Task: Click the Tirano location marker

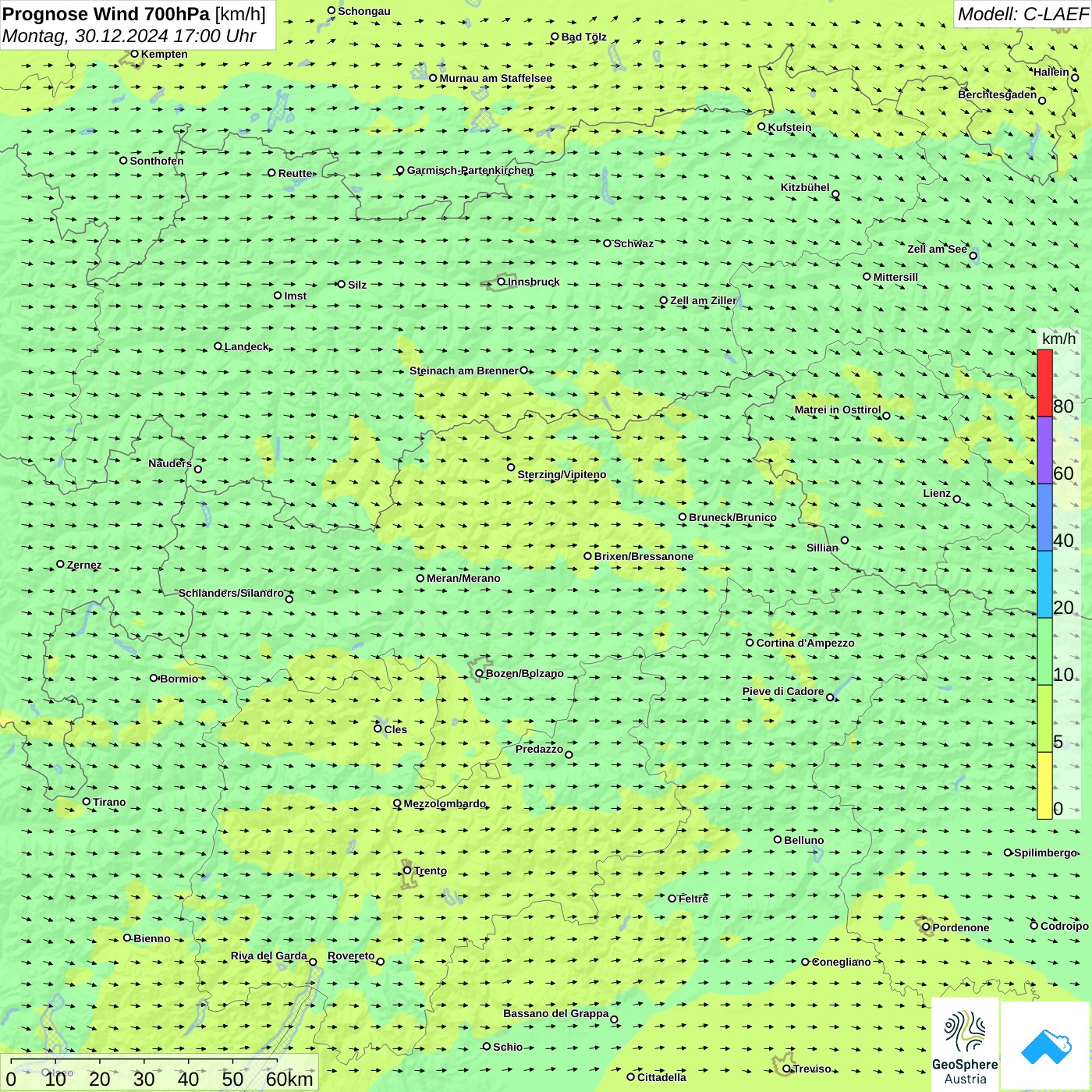Action: tap(87, 801)
